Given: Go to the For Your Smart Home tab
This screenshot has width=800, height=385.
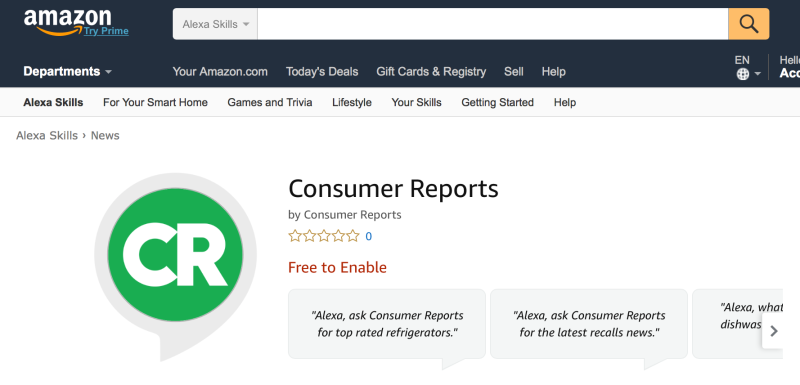Looking at the screenshot, I should (155, 102).
